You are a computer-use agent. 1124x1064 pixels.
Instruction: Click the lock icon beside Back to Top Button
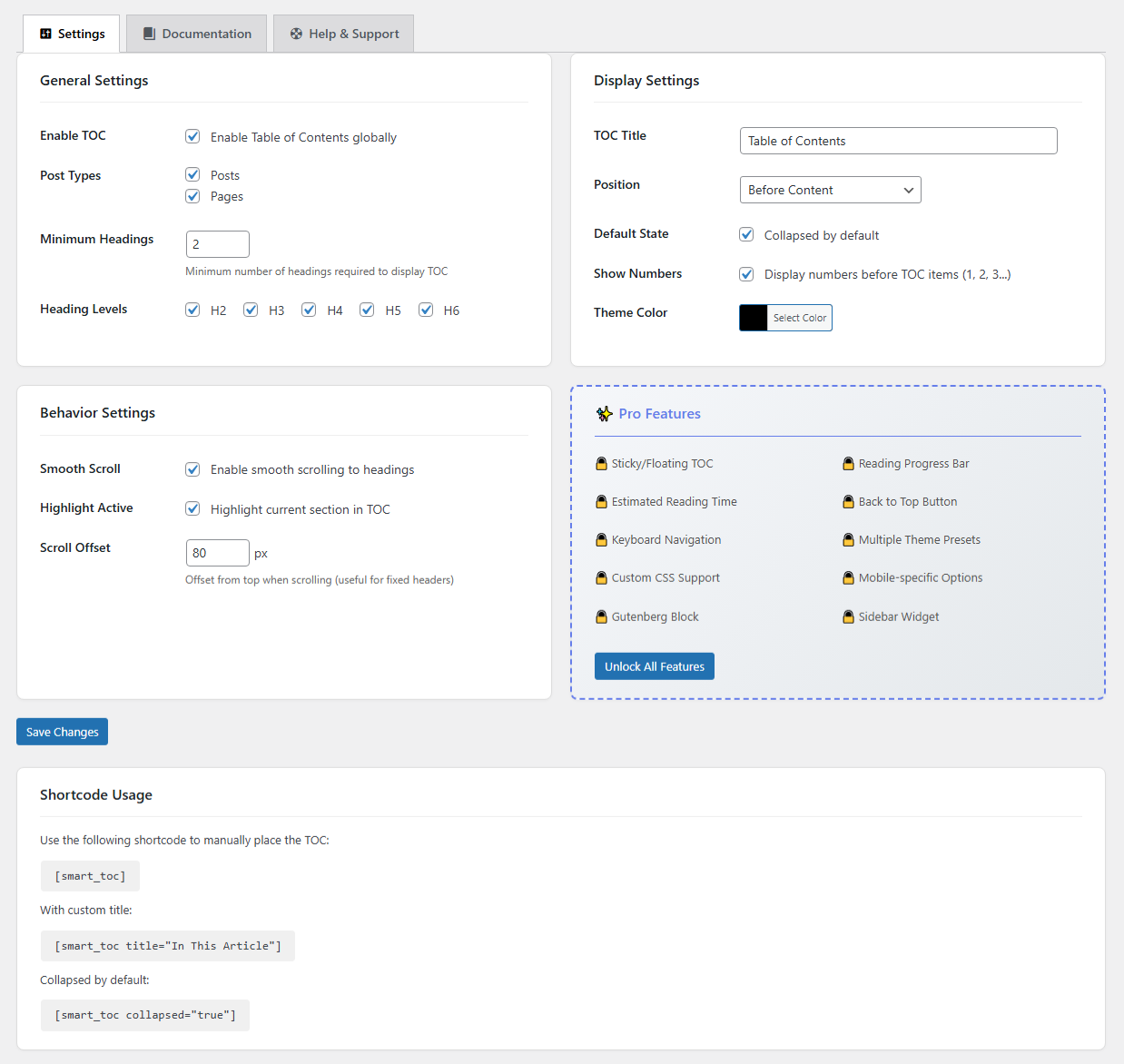click(848, 502)
